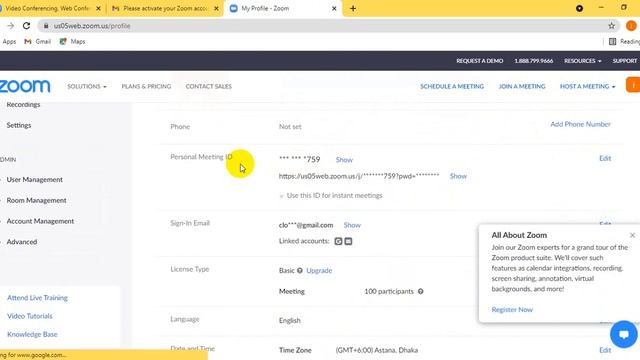Click the personal meeting URL text
This screenshot has height=360, width=640.
point(359,176)
